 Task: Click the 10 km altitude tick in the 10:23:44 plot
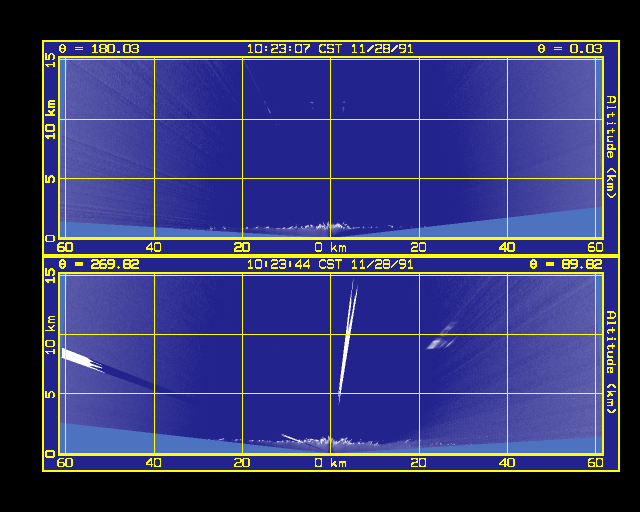click(50, 335)
